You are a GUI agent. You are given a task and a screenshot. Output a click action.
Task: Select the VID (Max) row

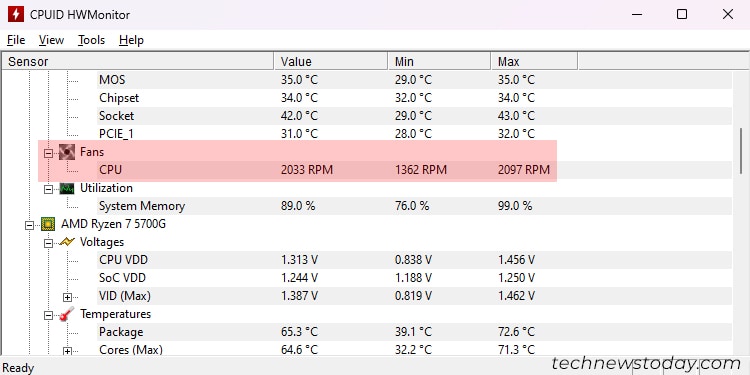coord(414,296)
